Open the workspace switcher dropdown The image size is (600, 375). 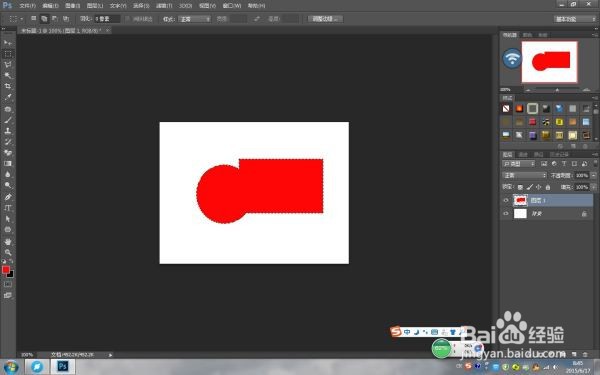tap(575, 19)
